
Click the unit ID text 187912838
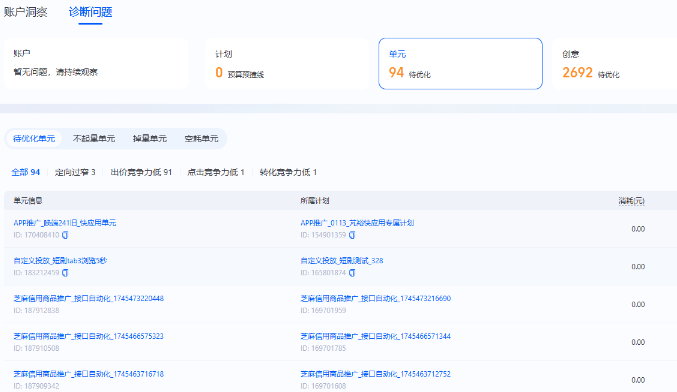36,310
